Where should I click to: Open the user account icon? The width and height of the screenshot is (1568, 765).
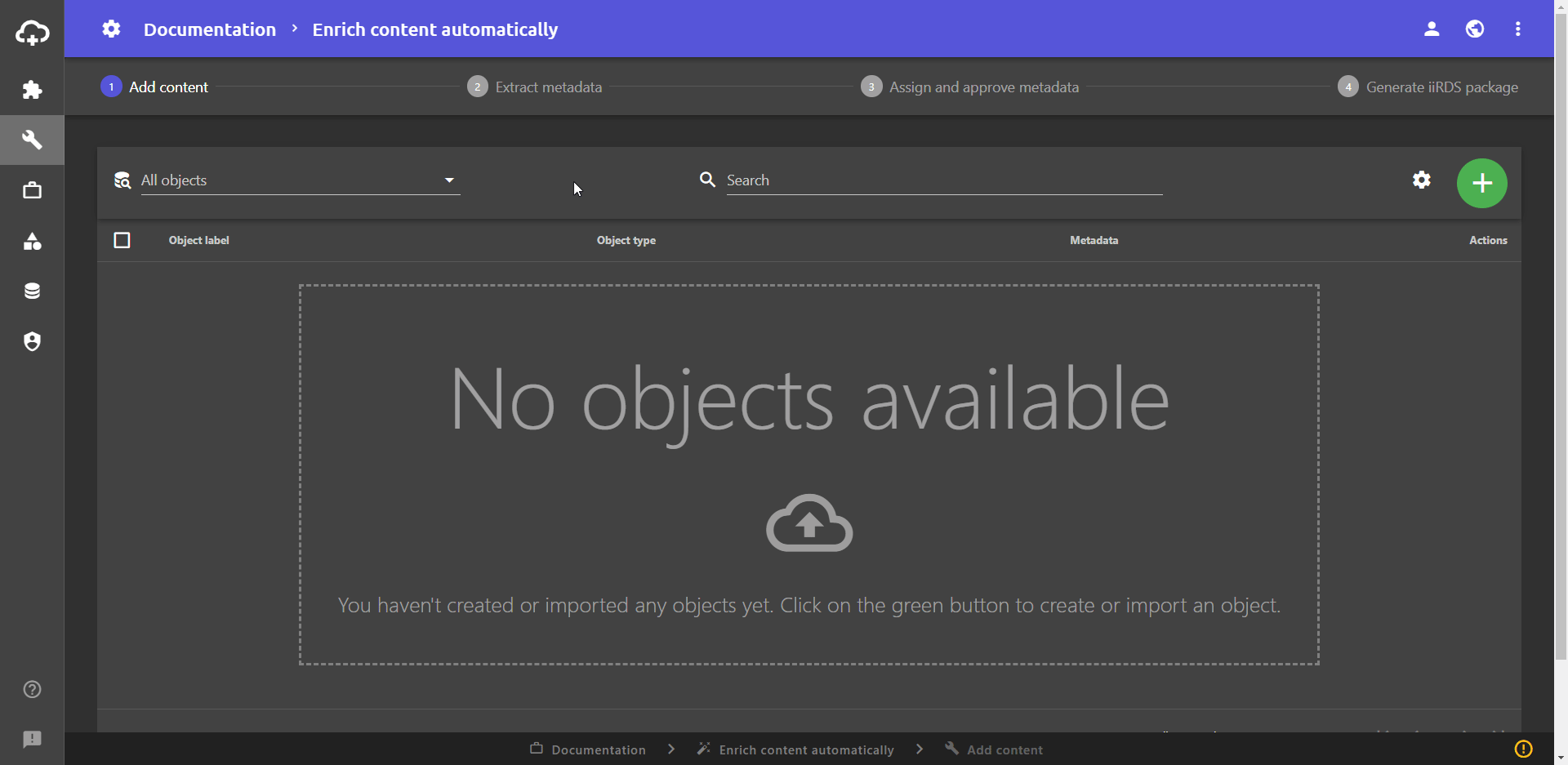(1432, 29)
